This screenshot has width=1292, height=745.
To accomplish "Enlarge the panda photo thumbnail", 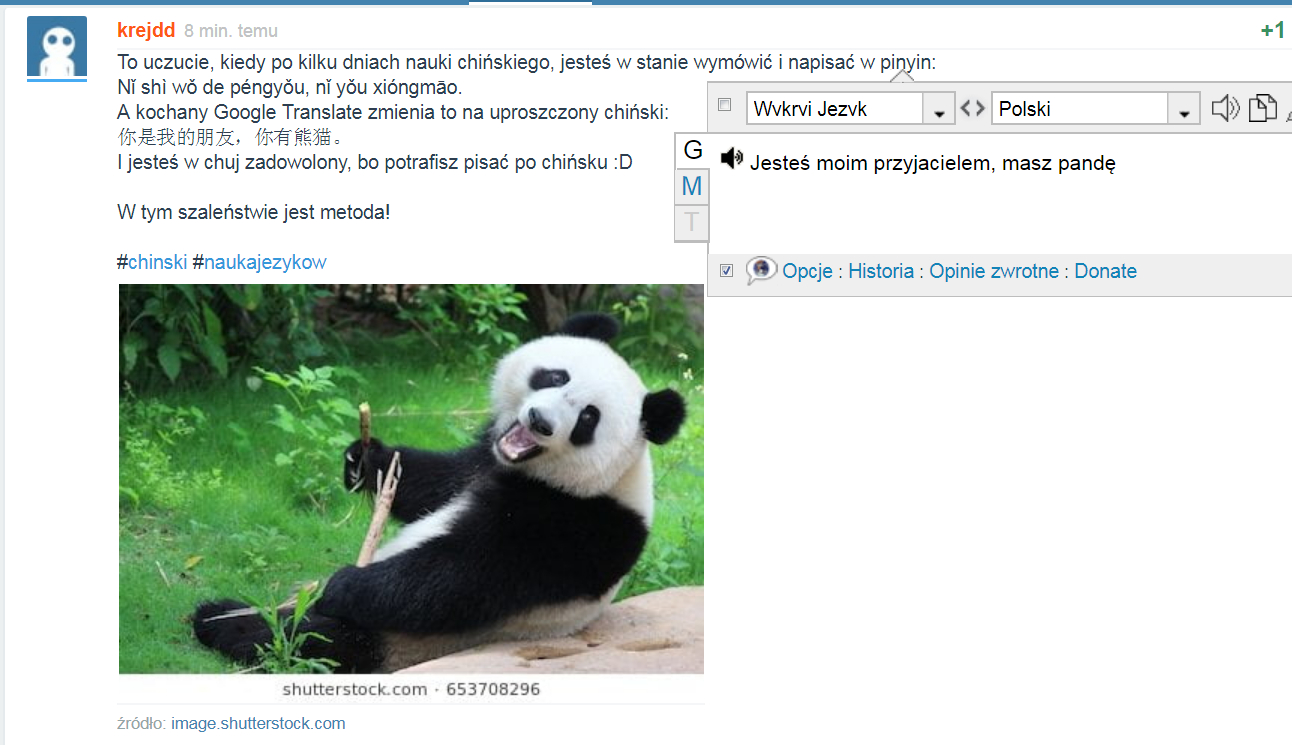I will (411, 480).
